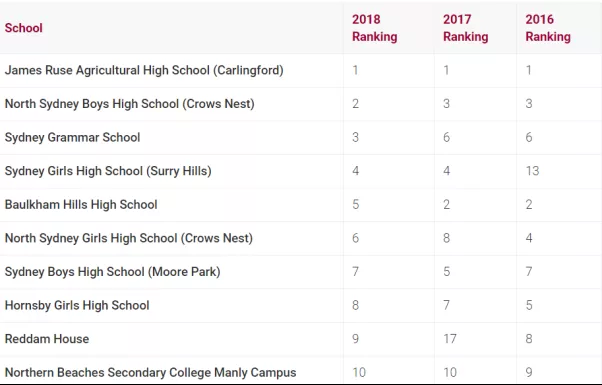Select the 2017 Ranking column header
This screenshot has height=385, width=602.
[465, 28]
